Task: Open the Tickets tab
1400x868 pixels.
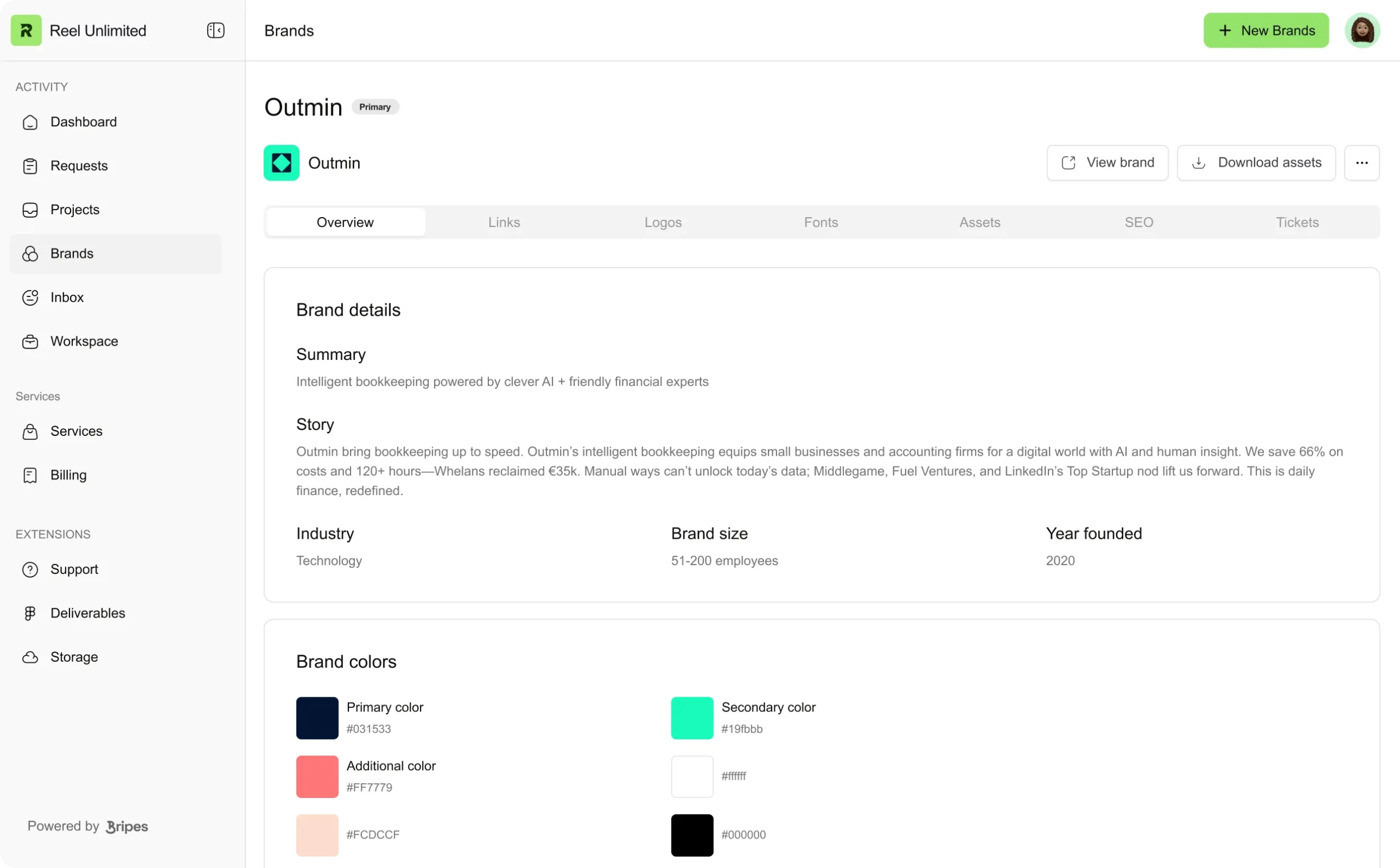Action: tap(1297, 222)
